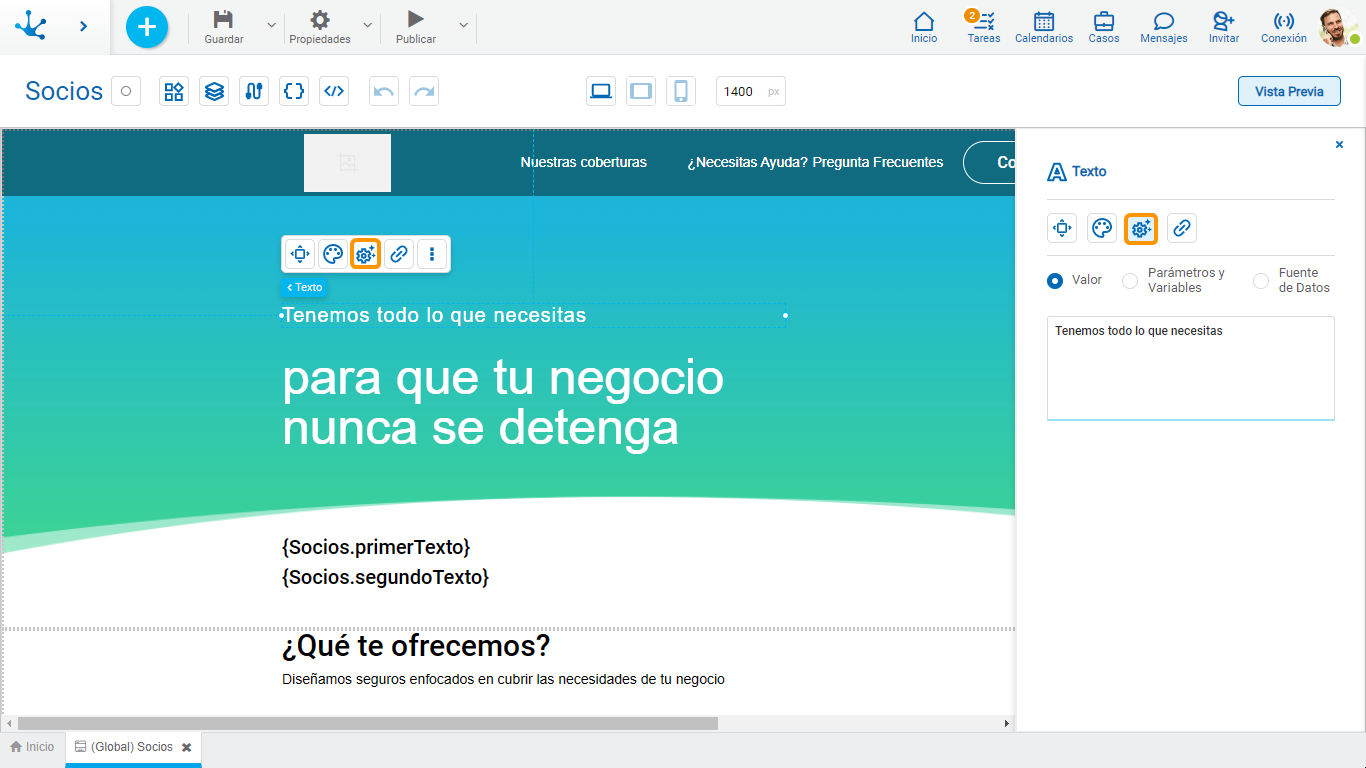Expand the left menu chevron

pyautogui.click(x=83, y=26)
